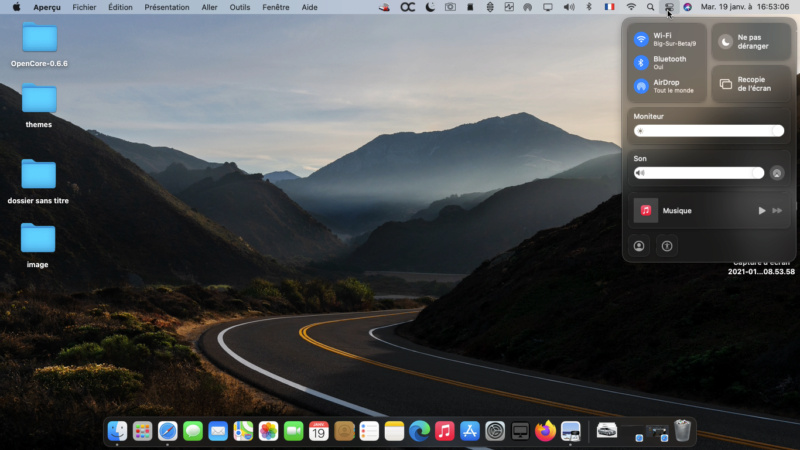Viewport: 800px width, 450px height.
Task: Open Photos from the Dock
Action: coord(268,431)
